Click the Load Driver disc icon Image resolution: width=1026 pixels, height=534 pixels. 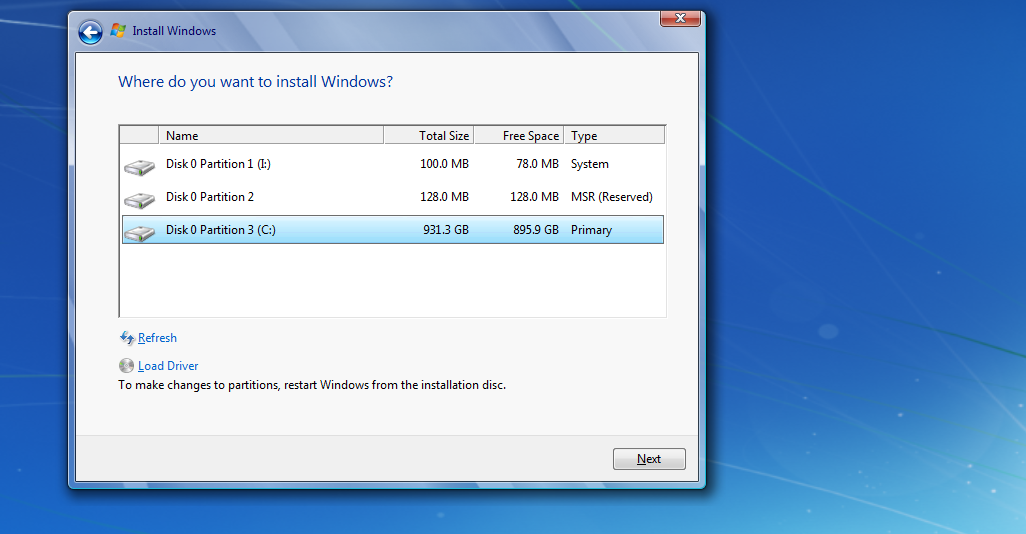[x=126, y=366]
